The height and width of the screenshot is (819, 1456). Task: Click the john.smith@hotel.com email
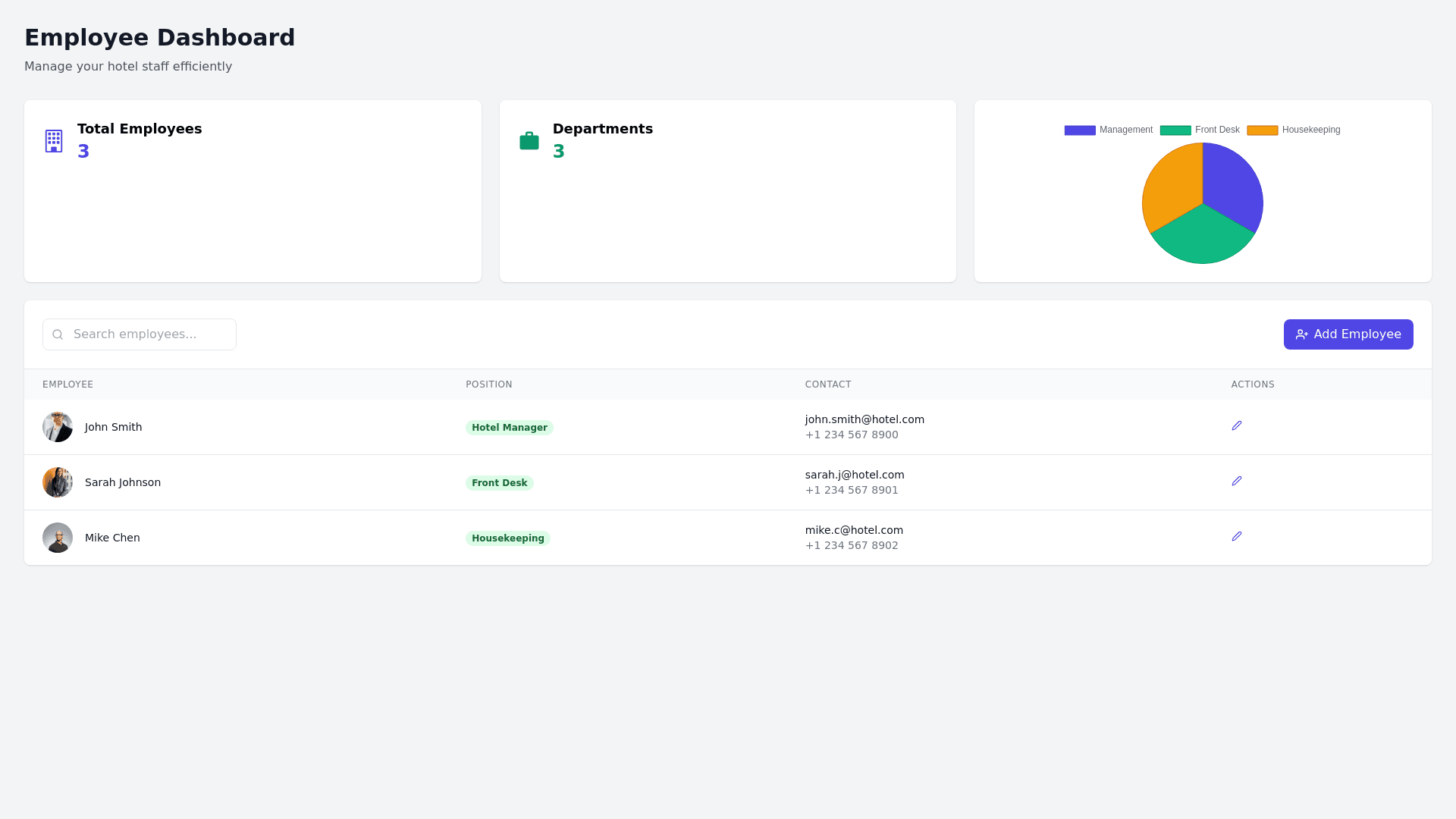(864, 419)
